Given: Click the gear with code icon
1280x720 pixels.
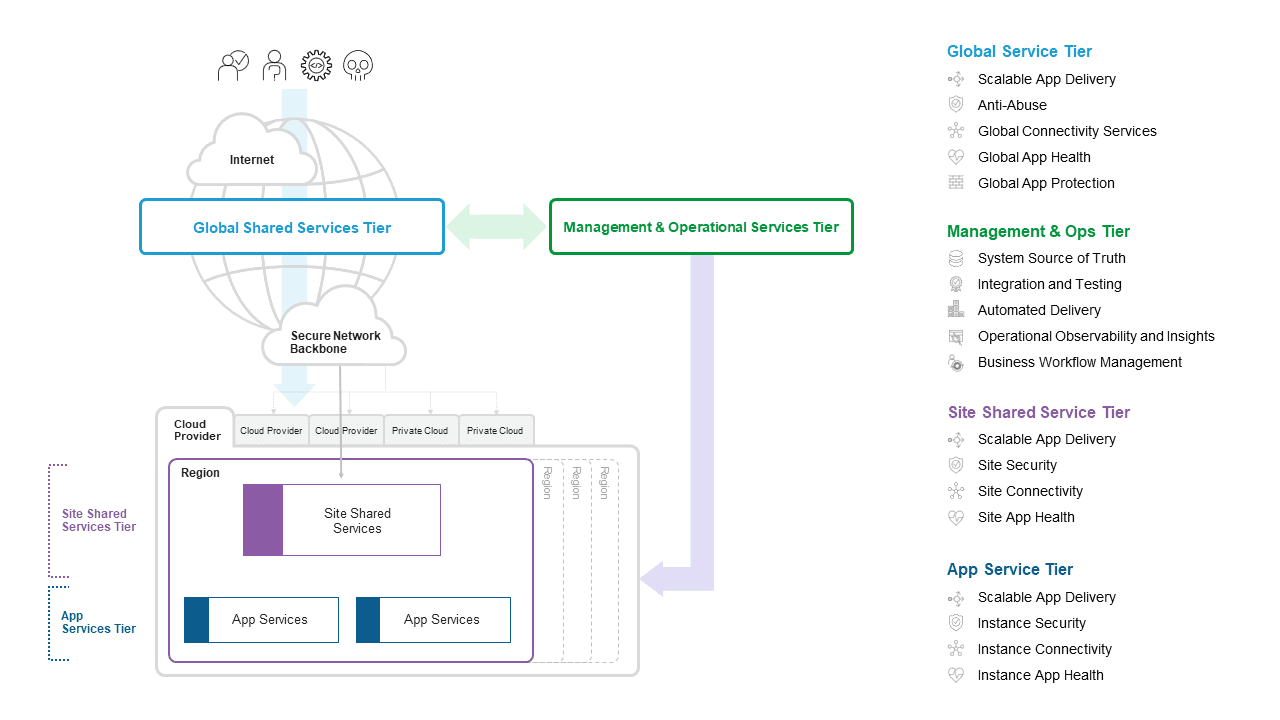Looking at the screenshot, I should point(316,66).
